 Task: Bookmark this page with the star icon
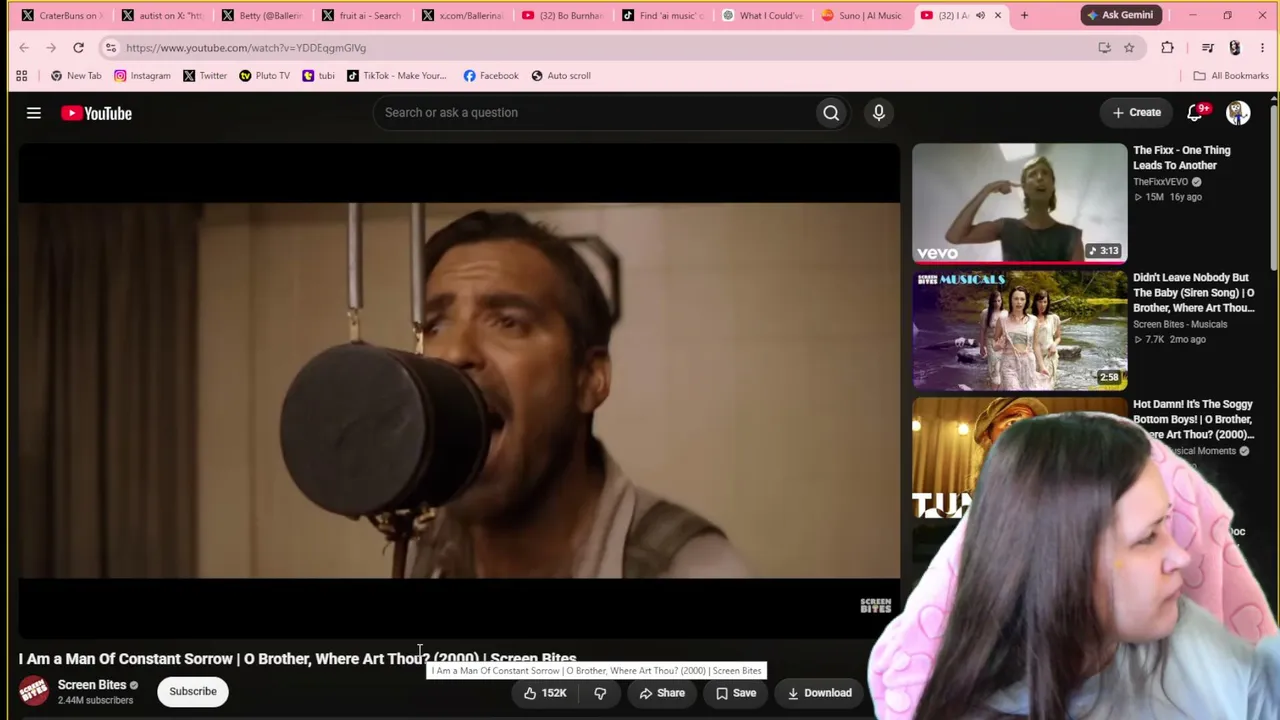pos(1129,47)
